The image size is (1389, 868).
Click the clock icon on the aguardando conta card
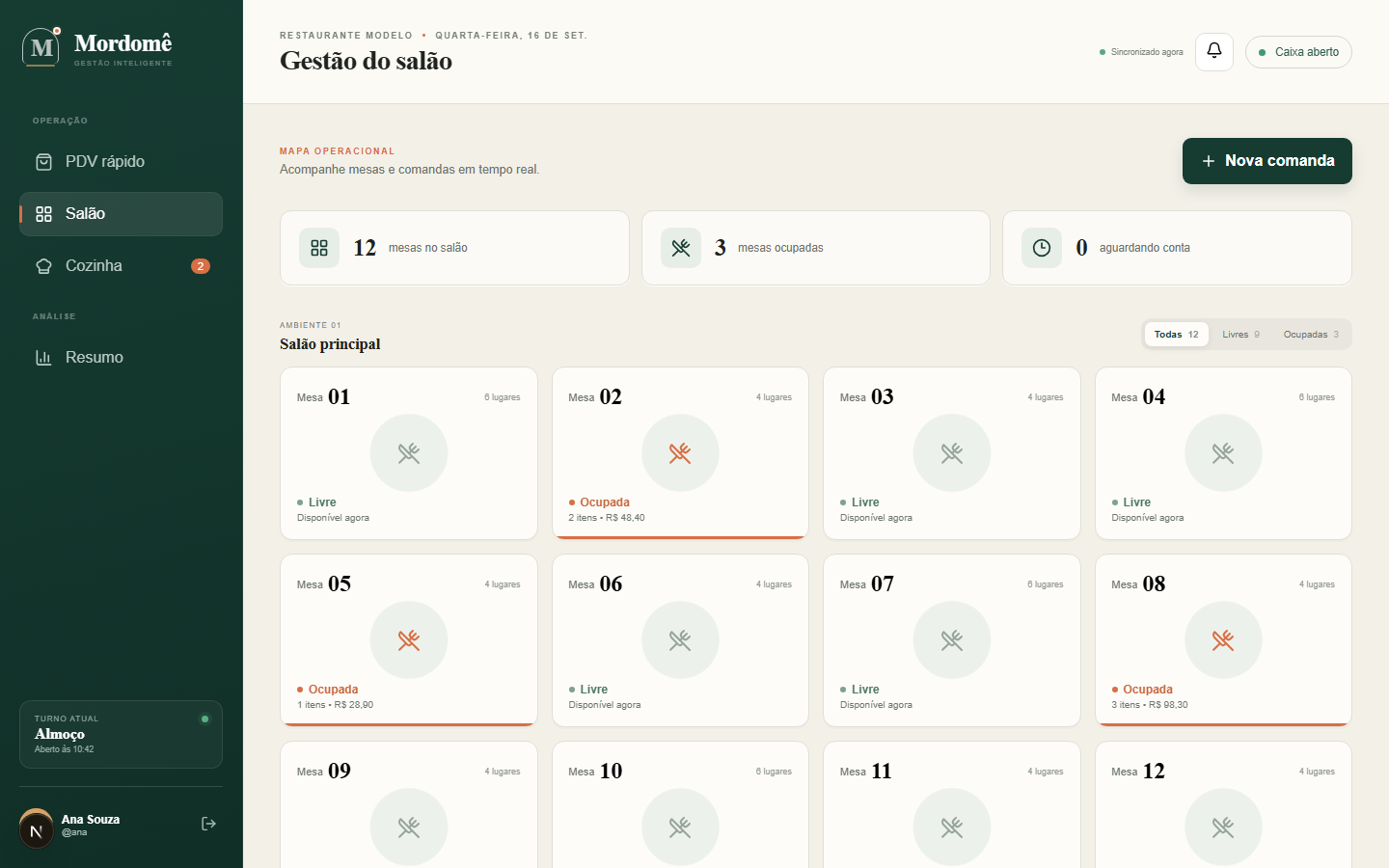1042,248
